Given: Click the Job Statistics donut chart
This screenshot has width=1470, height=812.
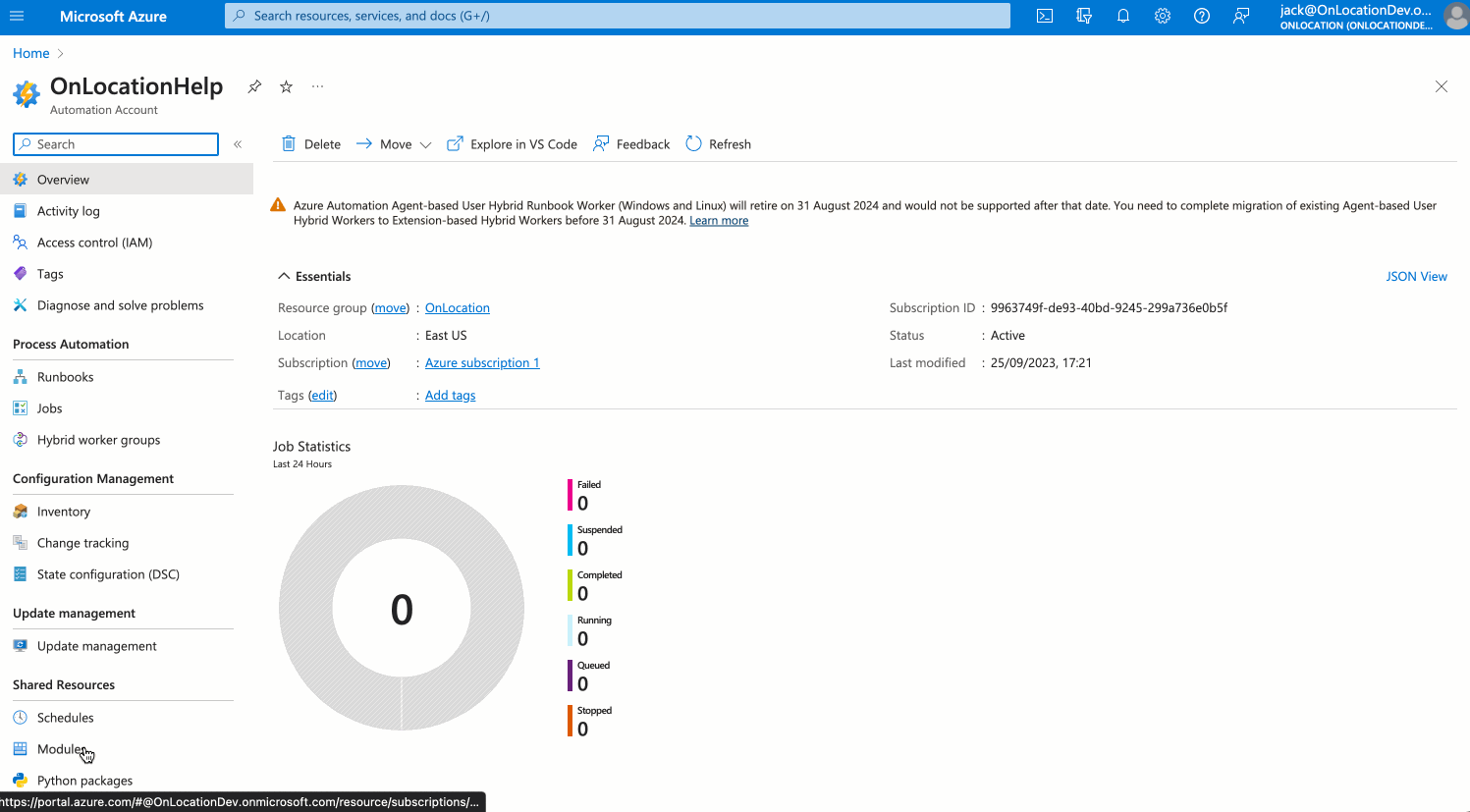Looking at the screenshot, I should [x=402, y=608].
